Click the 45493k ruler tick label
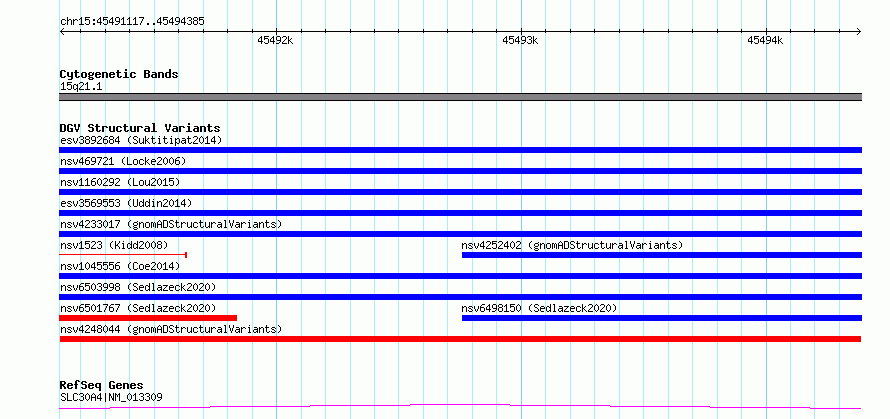Viewport: 890px width, 419px height. click(520, 40)
